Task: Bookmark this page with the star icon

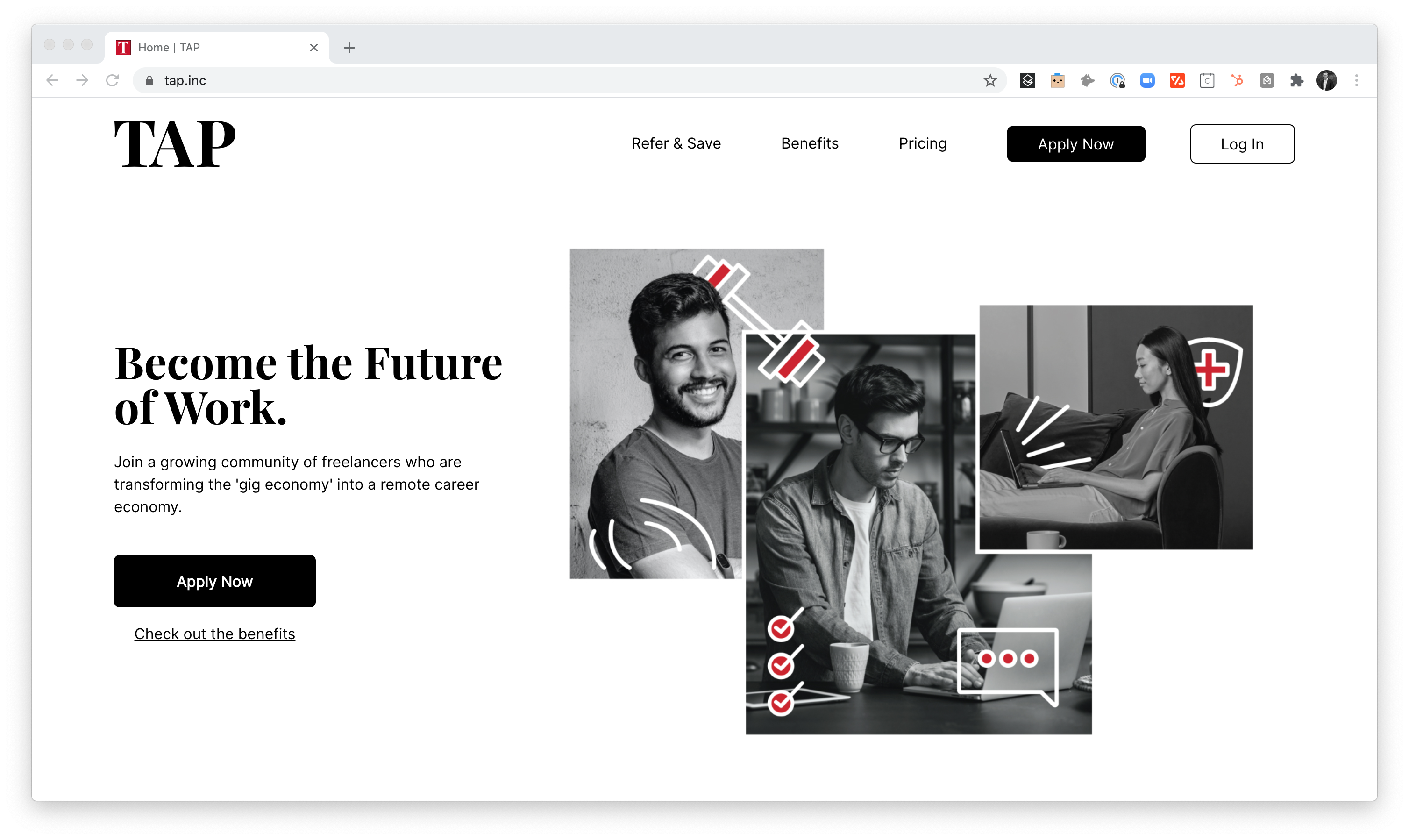Action: click(x=989, y=81)
